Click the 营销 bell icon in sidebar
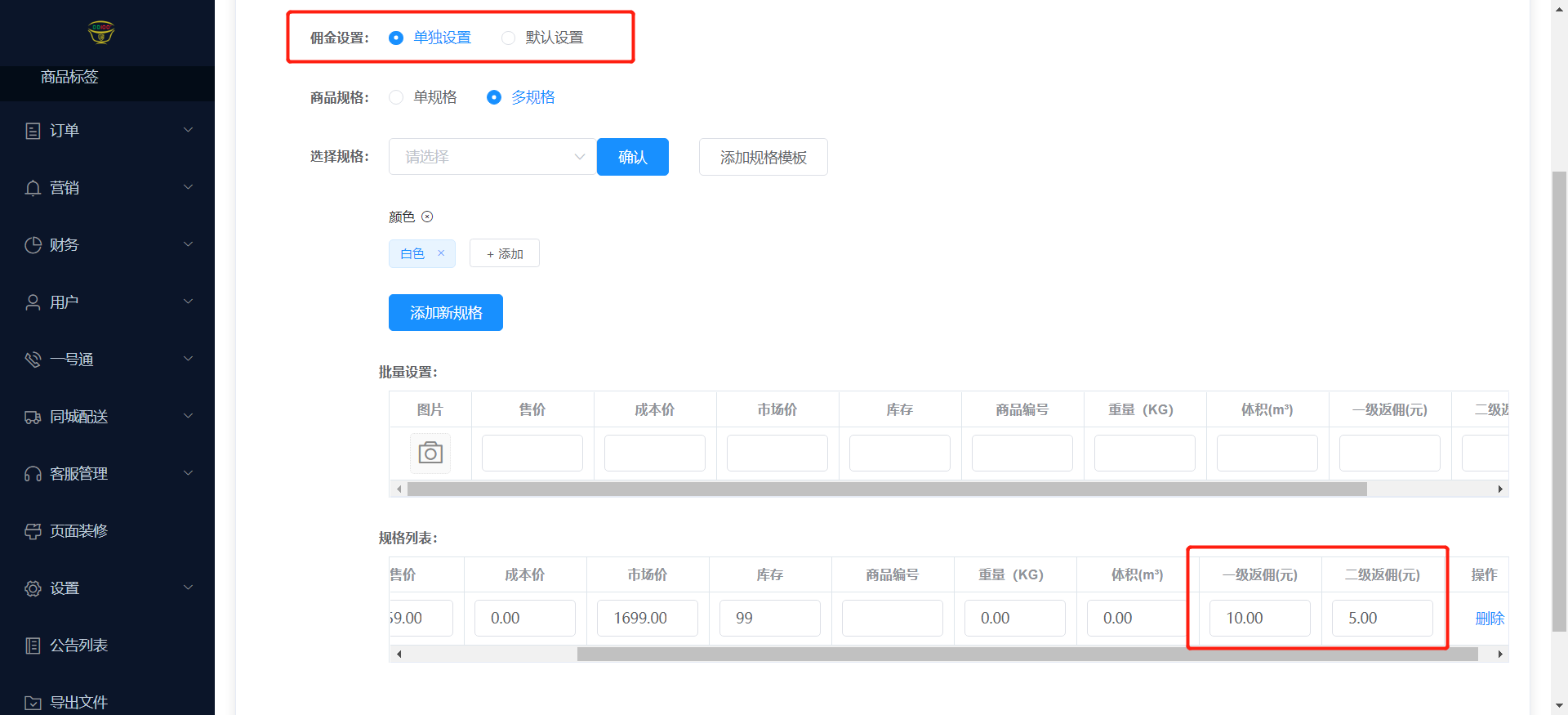This screenshot has width=1568, height=715. click(x=33, y=188)
